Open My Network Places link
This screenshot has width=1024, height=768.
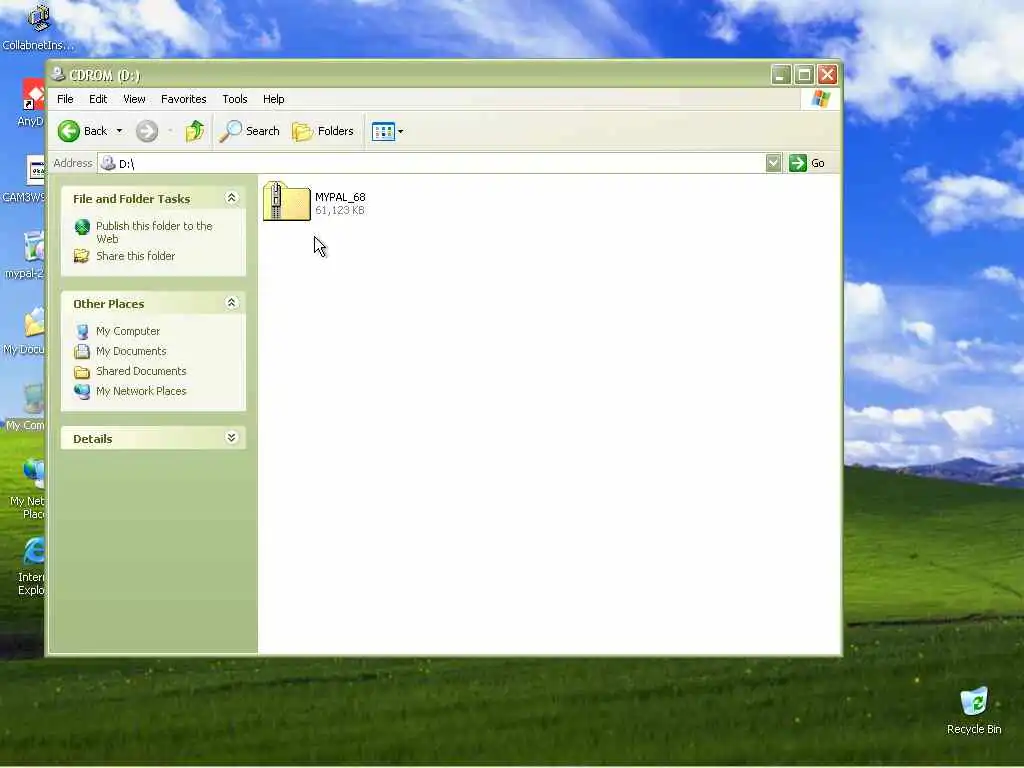(x=141, y=391)
